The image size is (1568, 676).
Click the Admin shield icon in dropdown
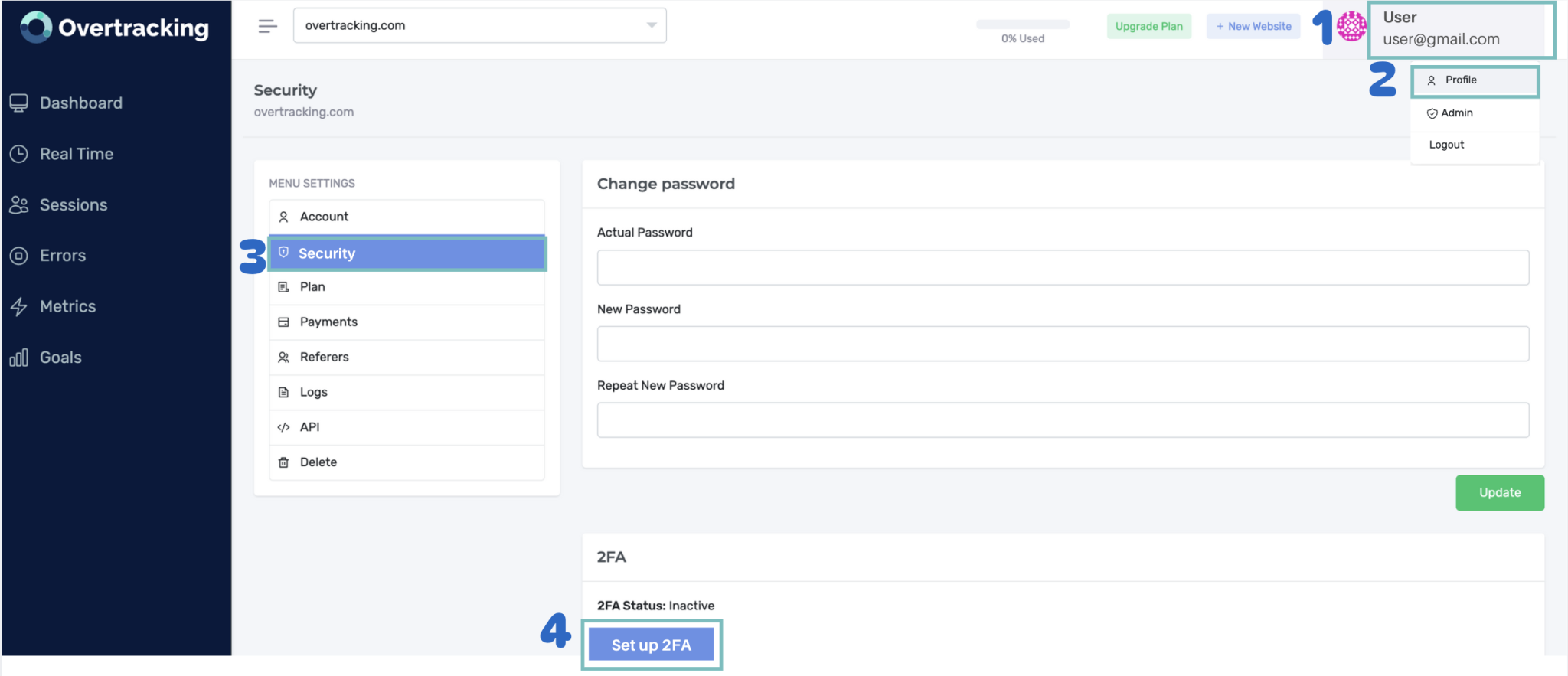(x=1432, y=113)
